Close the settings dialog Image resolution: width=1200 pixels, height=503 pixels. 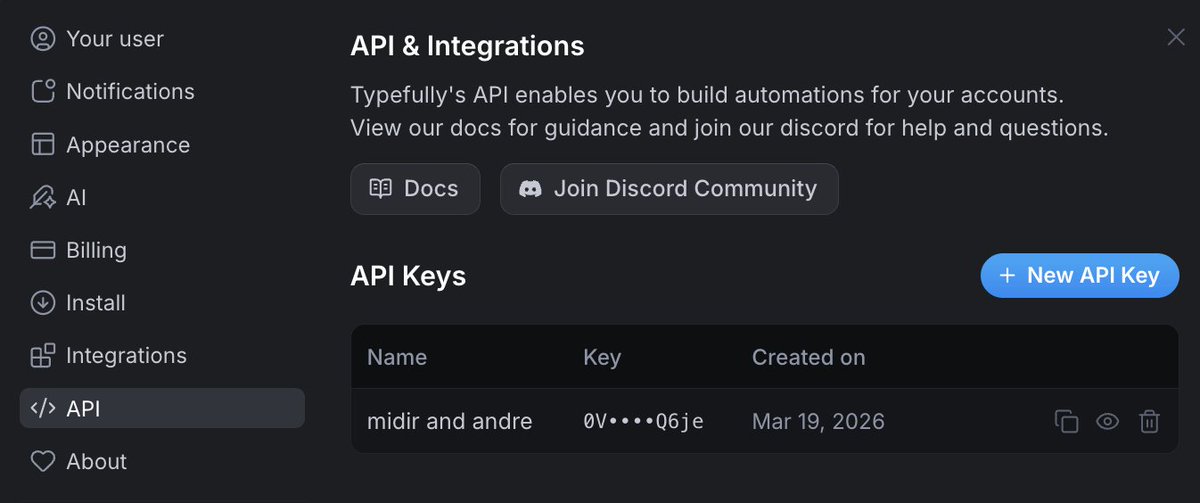(1176, 38)
